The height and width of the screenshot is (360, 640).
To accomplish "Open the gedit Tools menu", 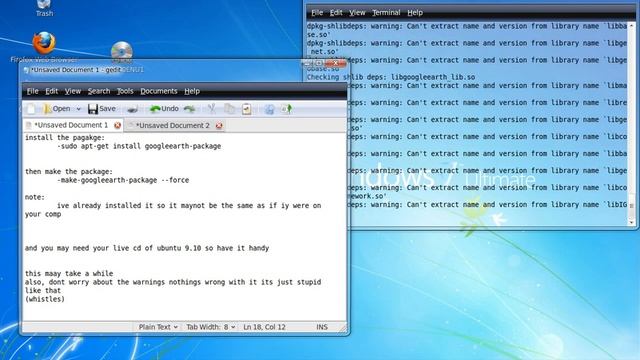I will point(125,91).
